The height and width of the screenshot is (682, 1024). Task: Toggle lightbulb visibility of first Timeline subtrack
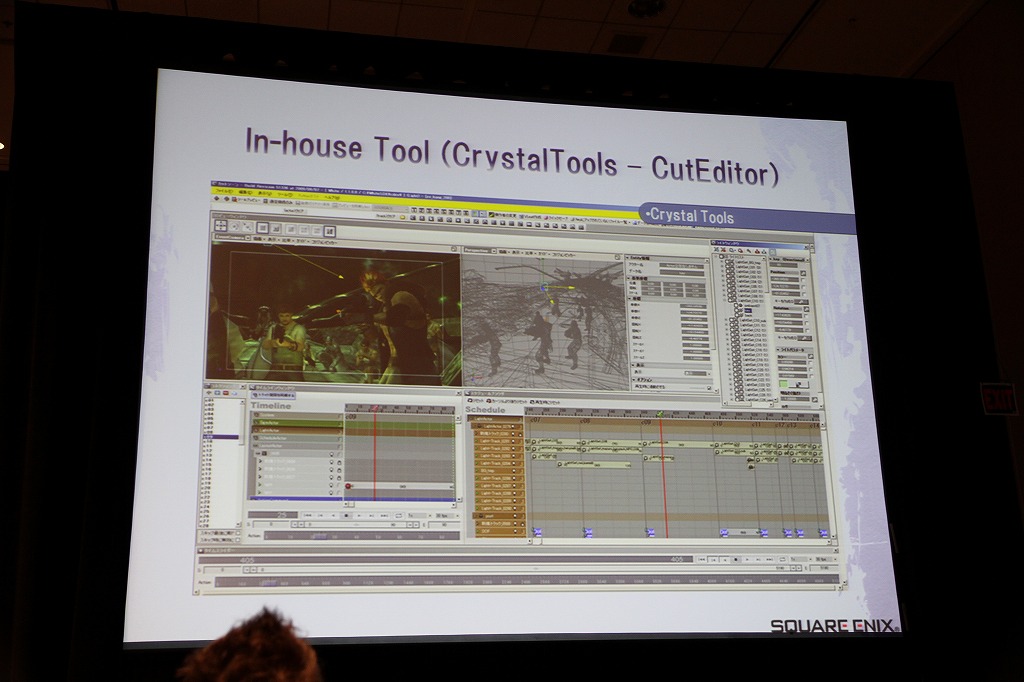(331, 461)
